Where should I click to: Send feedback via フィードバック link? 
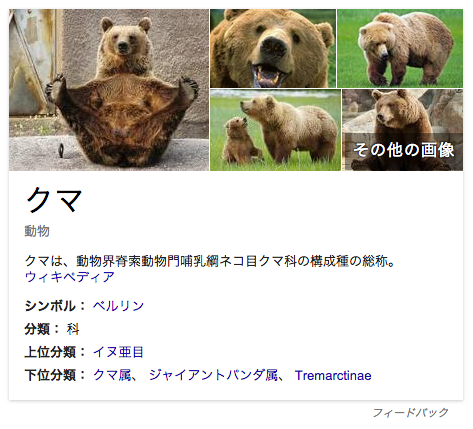(410, 412)
